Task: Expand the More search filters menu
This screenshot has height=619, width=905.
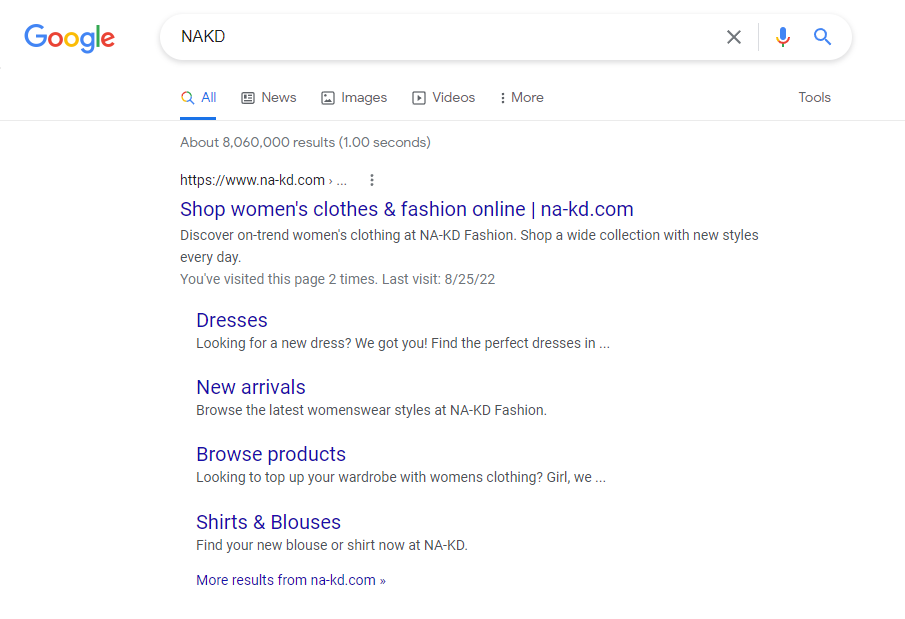Action: click(522, 98)
